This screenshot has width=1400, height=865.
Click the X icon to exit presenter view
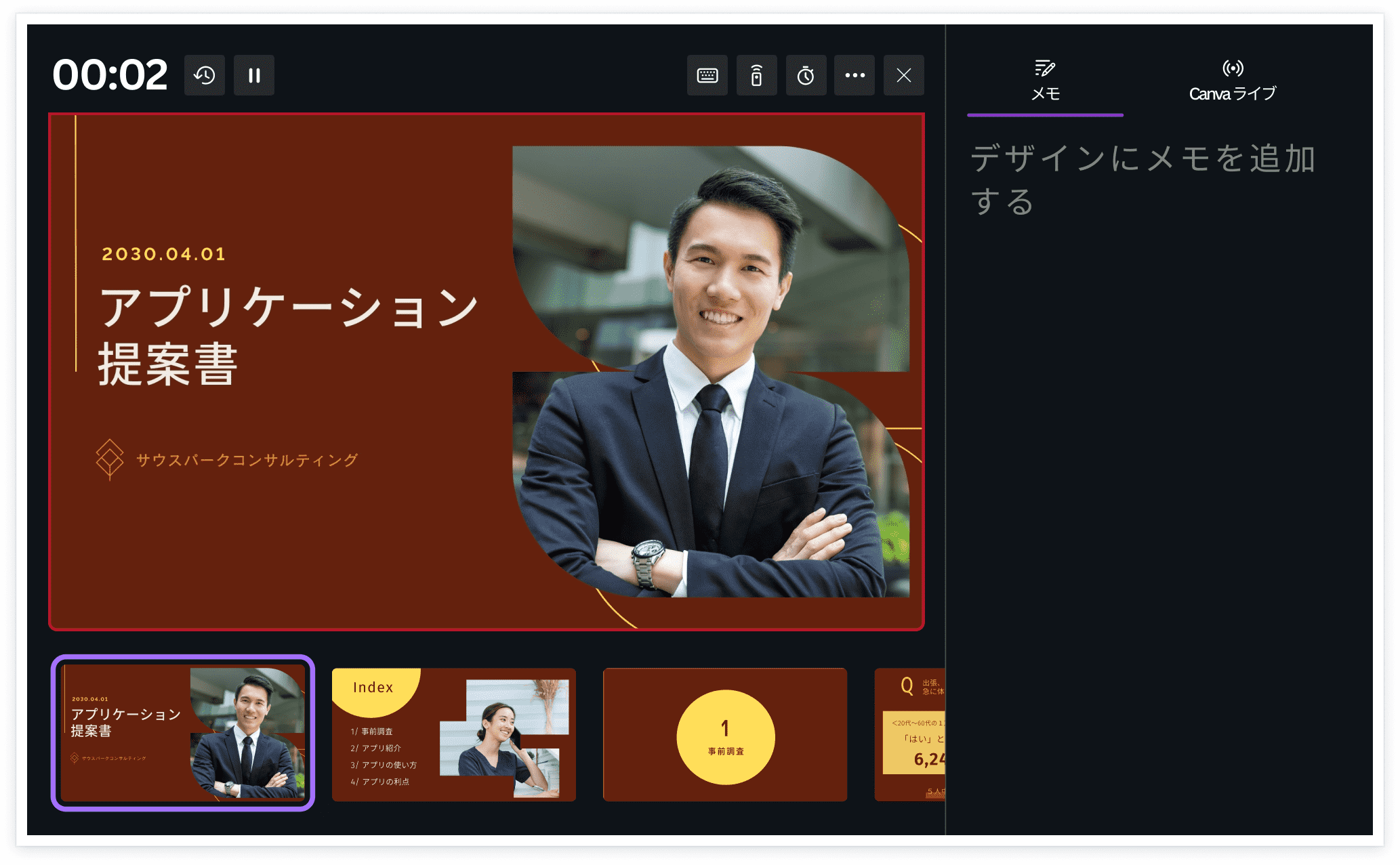tap(903, 75)
